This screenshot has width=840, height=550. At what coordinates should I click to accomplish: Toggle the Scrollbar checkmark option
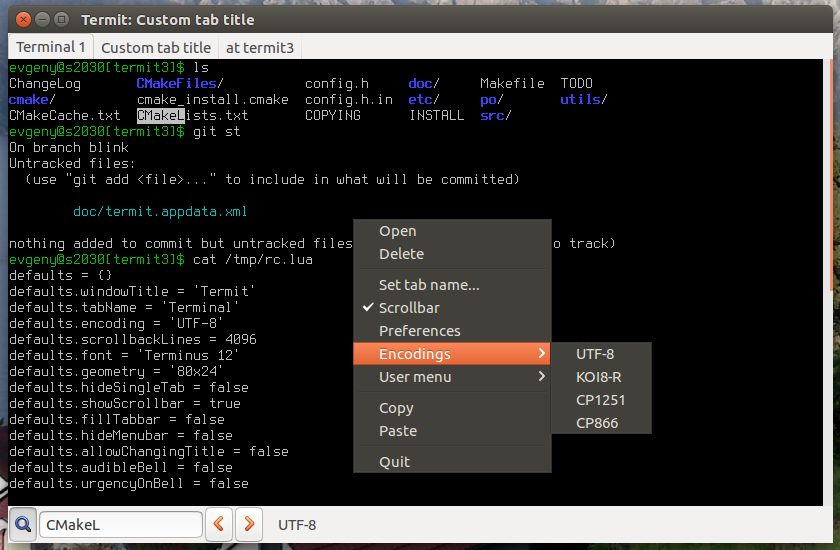(x=408, y=308)
